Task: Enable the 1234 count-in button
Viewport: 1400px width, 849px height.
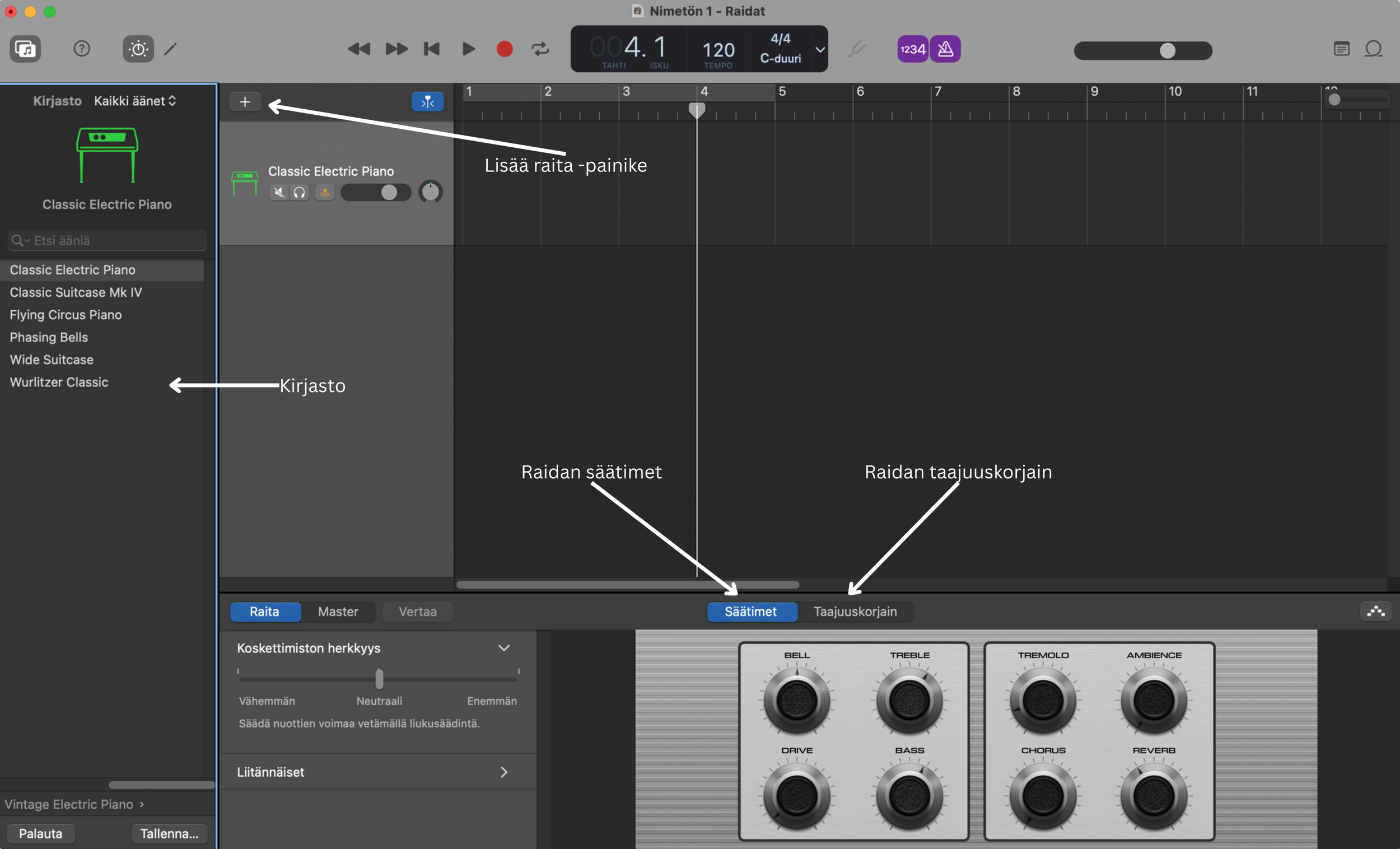Action: pyautogui.click(x=912, y=49)
